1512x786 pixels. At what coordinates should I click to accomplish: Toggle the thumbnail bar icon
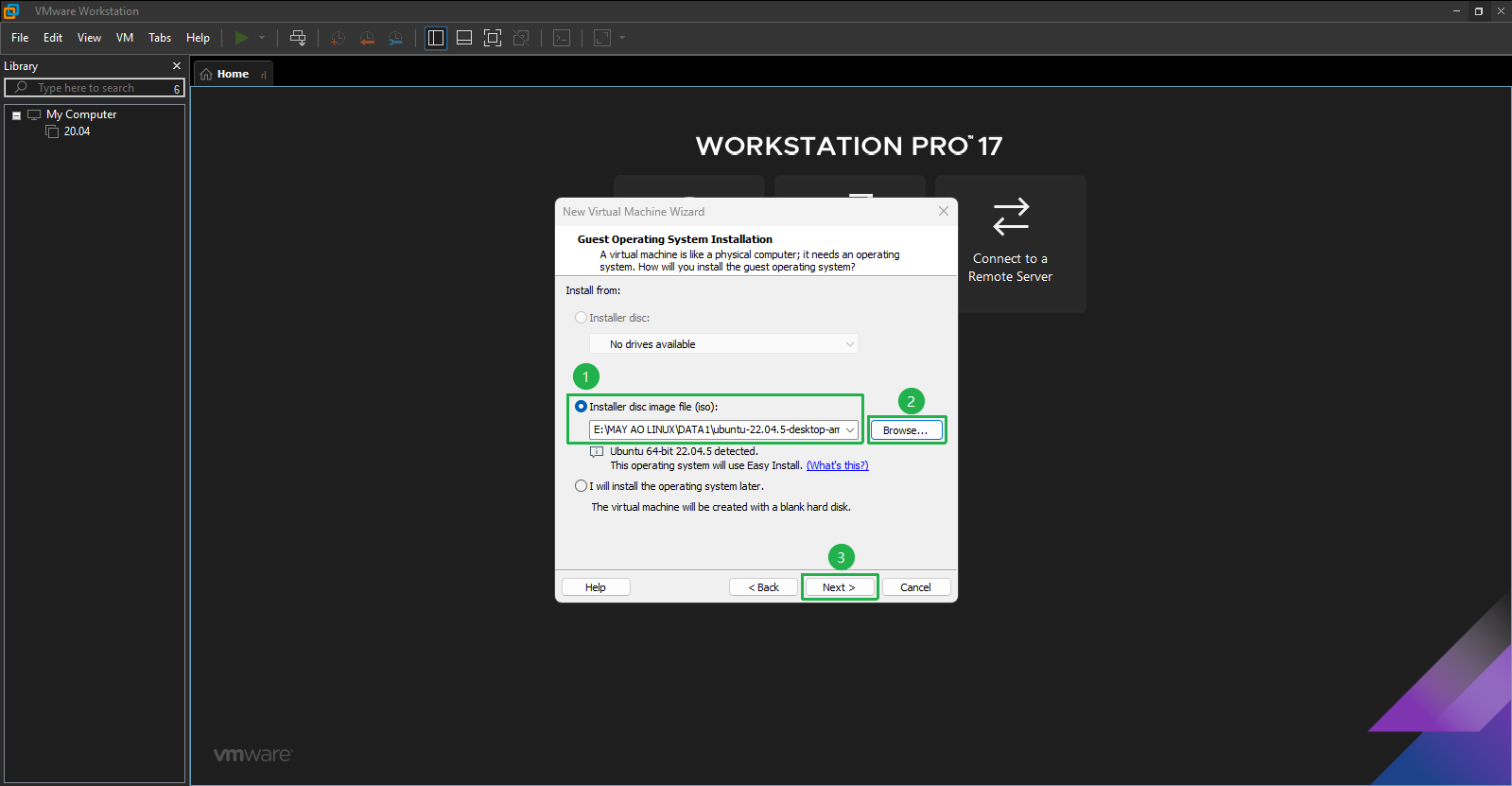[x=464, y=38]
